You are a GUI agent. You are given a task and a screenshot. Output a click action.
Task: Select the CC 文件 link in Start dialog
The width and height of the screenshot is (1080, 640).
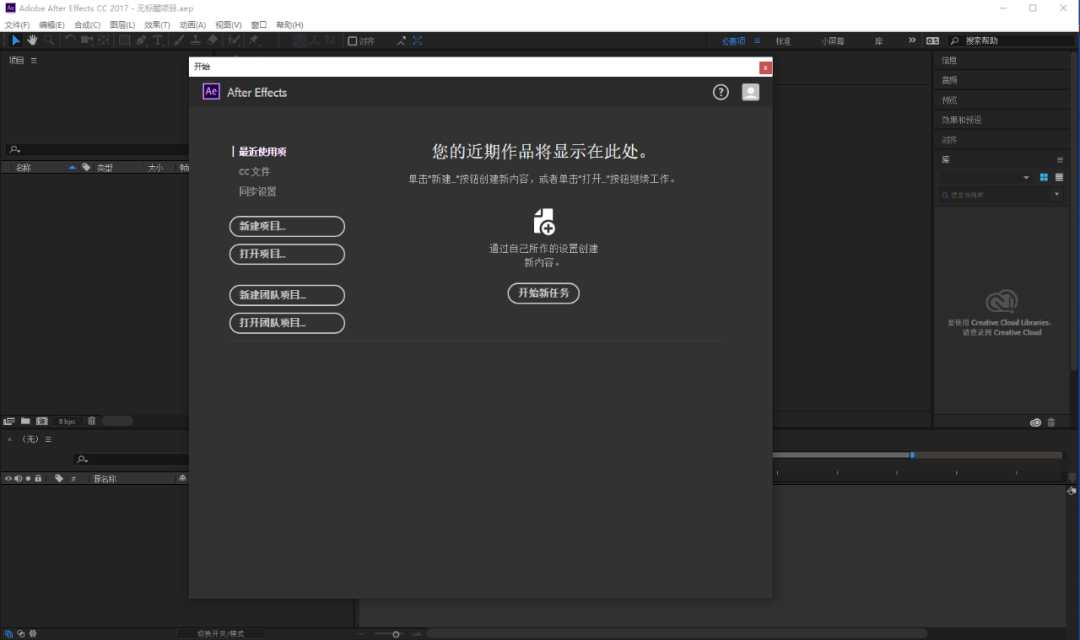click(254, 172)
